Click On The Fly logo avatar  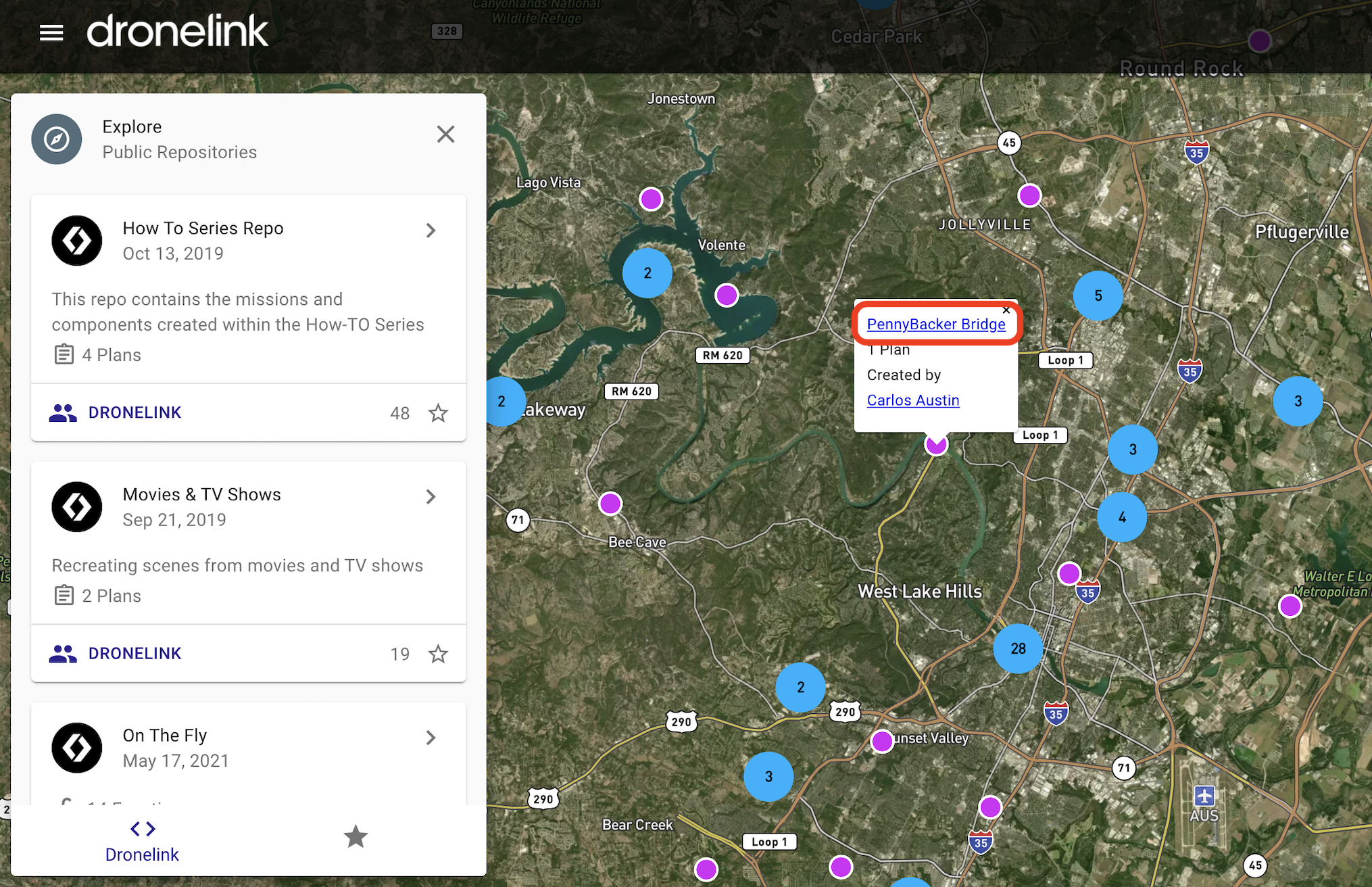point(77,748)
